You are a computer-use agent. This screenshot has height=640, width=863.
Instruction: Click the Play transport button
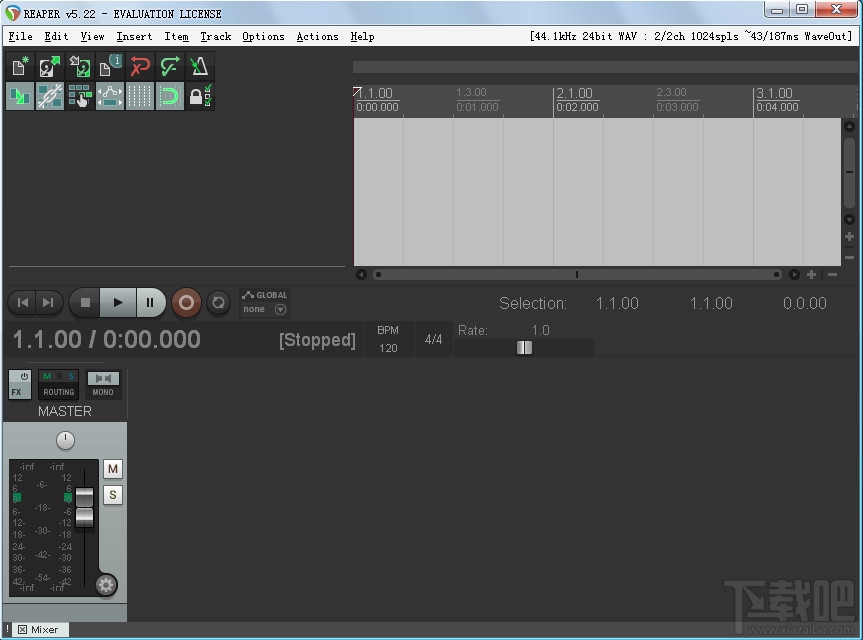click(x=117, y=303)
